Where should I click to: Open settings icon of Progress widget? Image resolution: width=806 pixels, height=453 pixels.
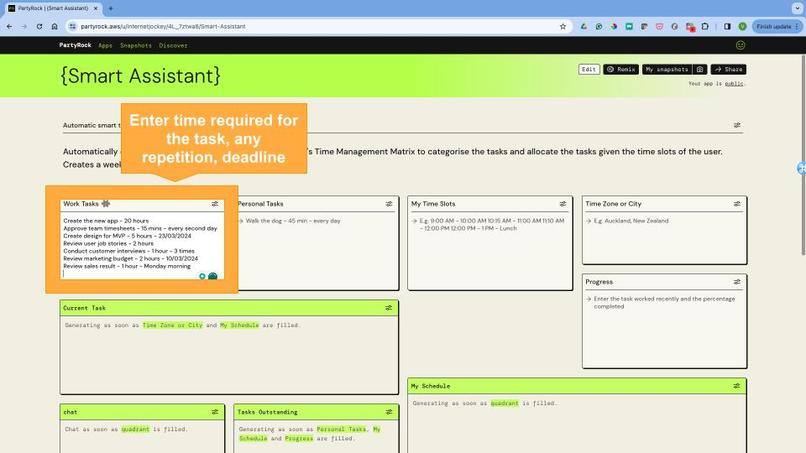(737, 282)
